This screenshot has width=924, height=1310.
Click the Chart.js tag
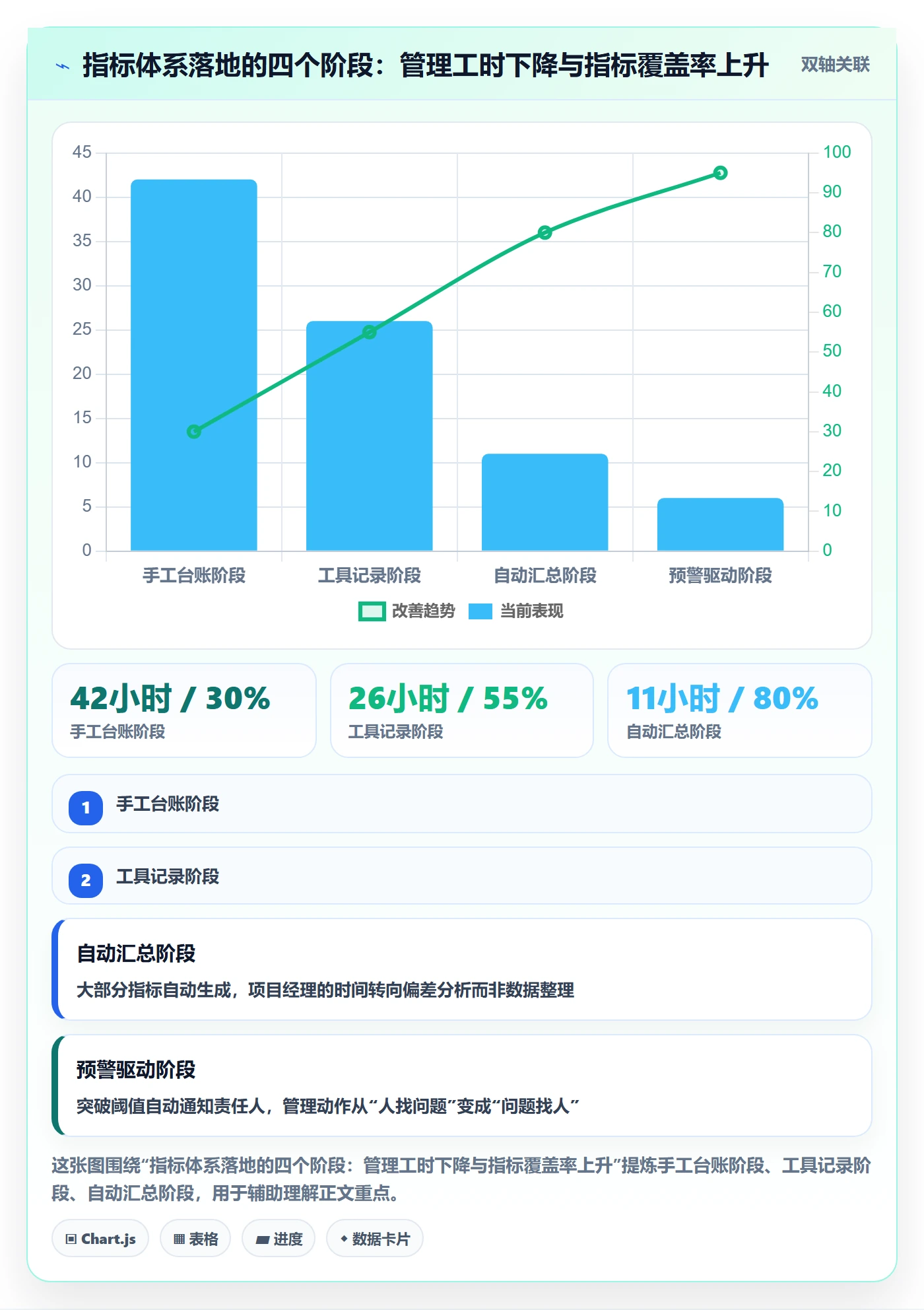click(100, 1239)
